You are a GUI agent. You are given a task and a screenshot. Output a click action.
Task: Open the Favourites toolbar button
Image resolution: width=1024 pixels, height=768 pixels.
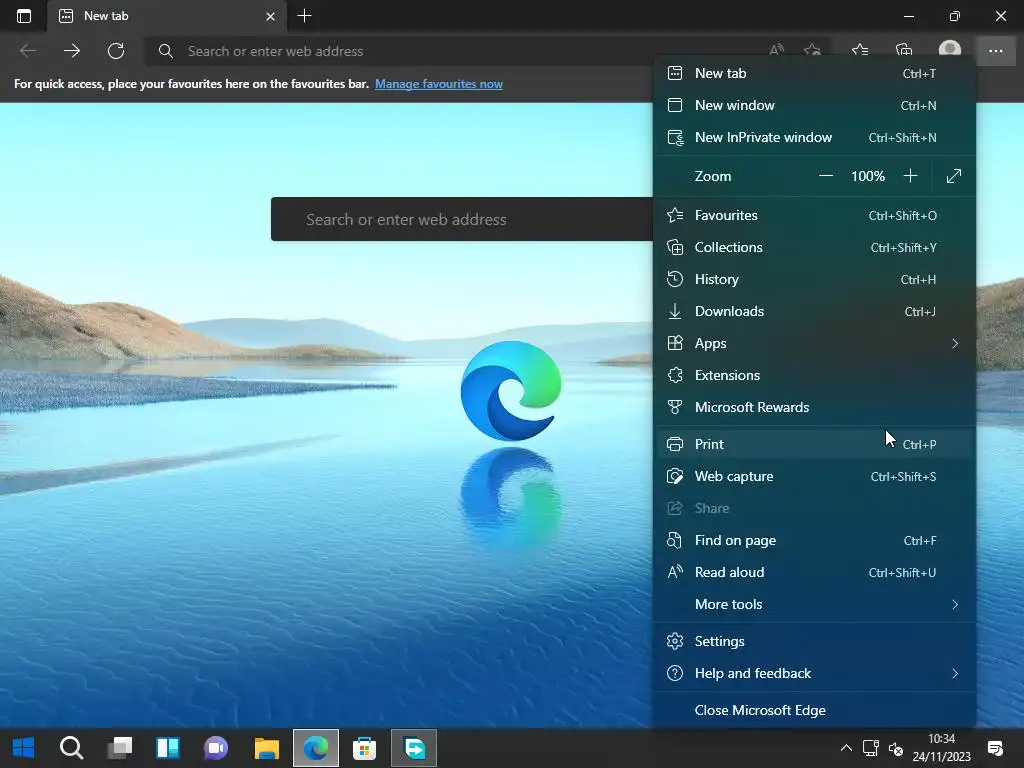(860, 50)
